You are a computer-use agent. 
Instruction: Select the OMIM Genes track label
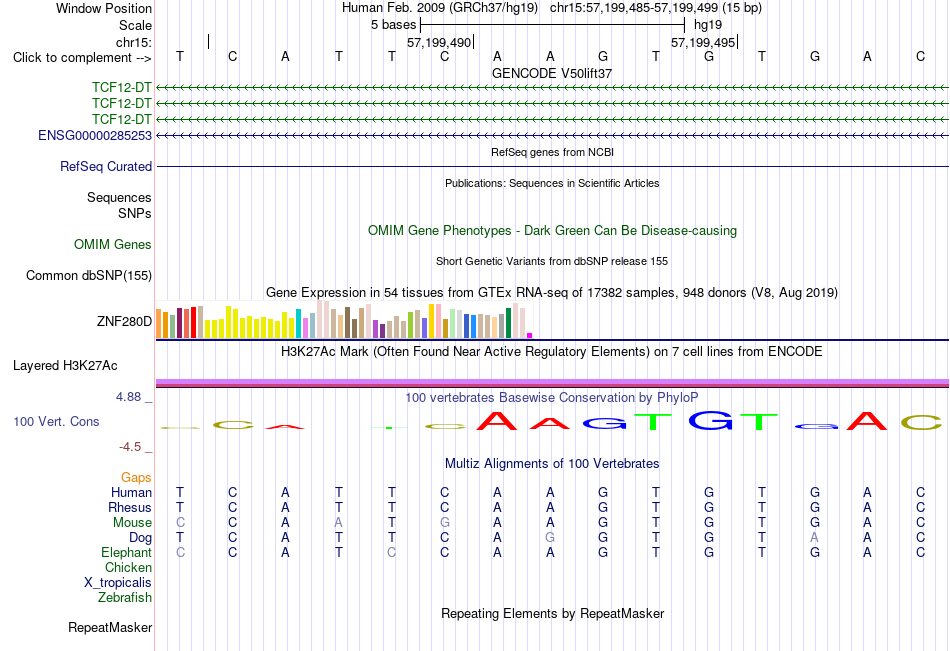tap(113, 244)
